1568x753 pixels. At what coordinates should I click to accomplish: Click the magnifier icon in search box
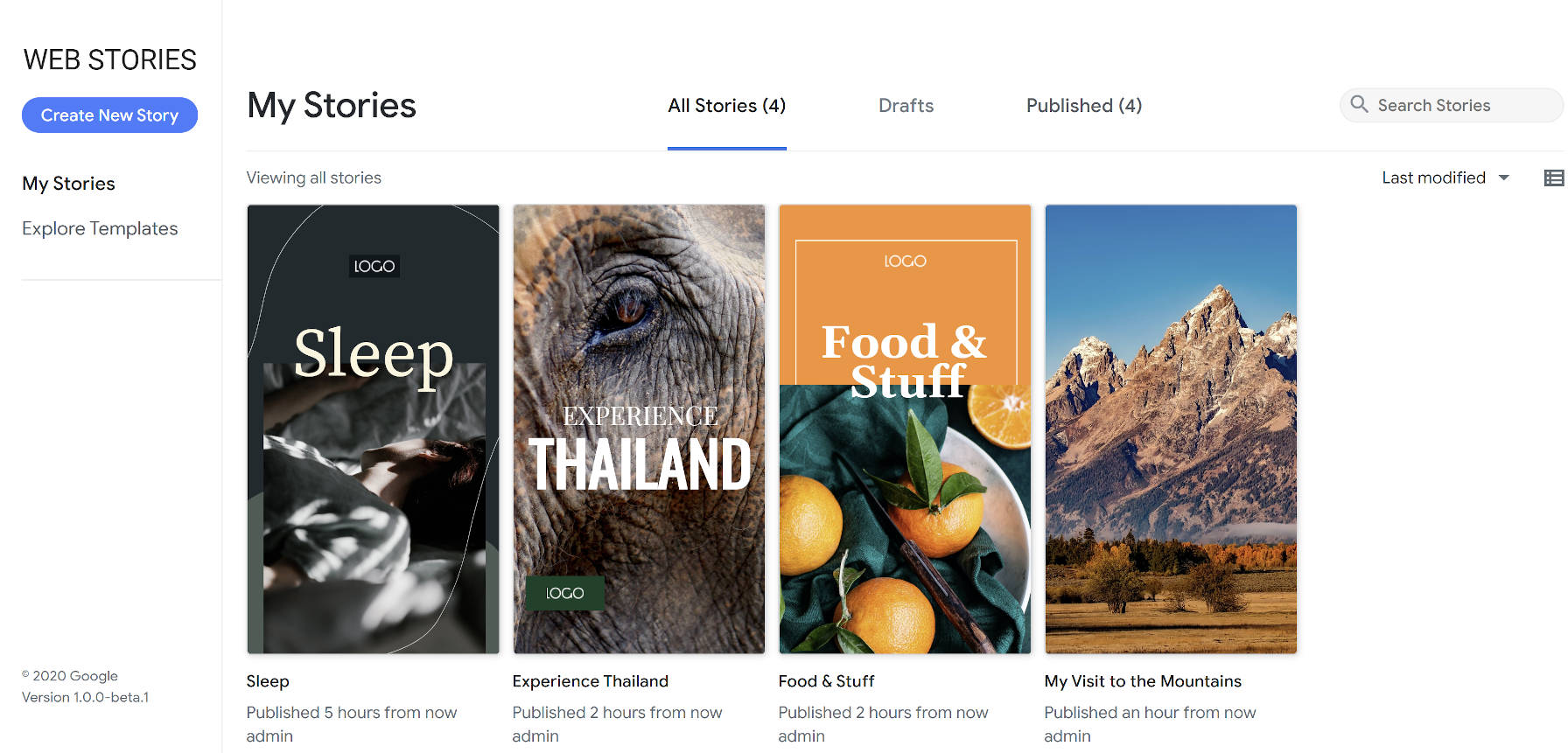click(x=1359, y=105)
